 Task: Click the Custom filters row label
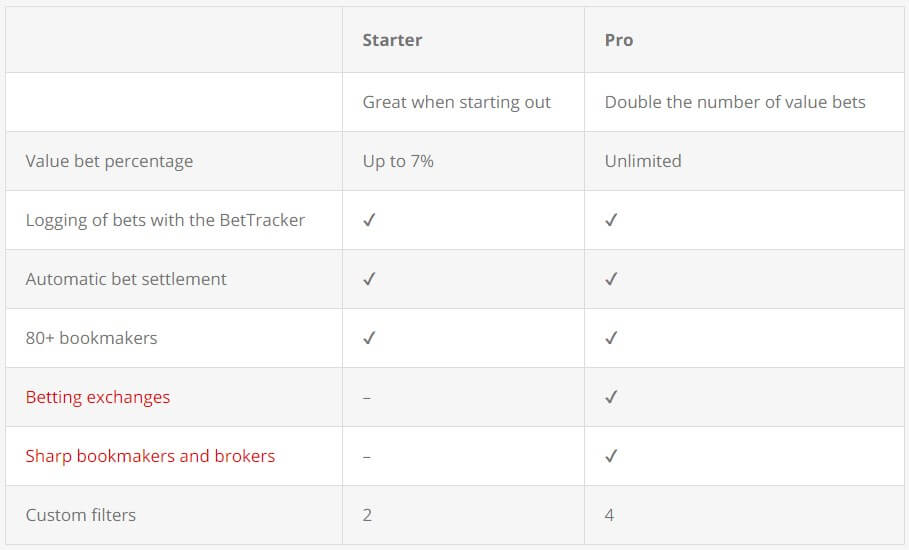[81, 515]
